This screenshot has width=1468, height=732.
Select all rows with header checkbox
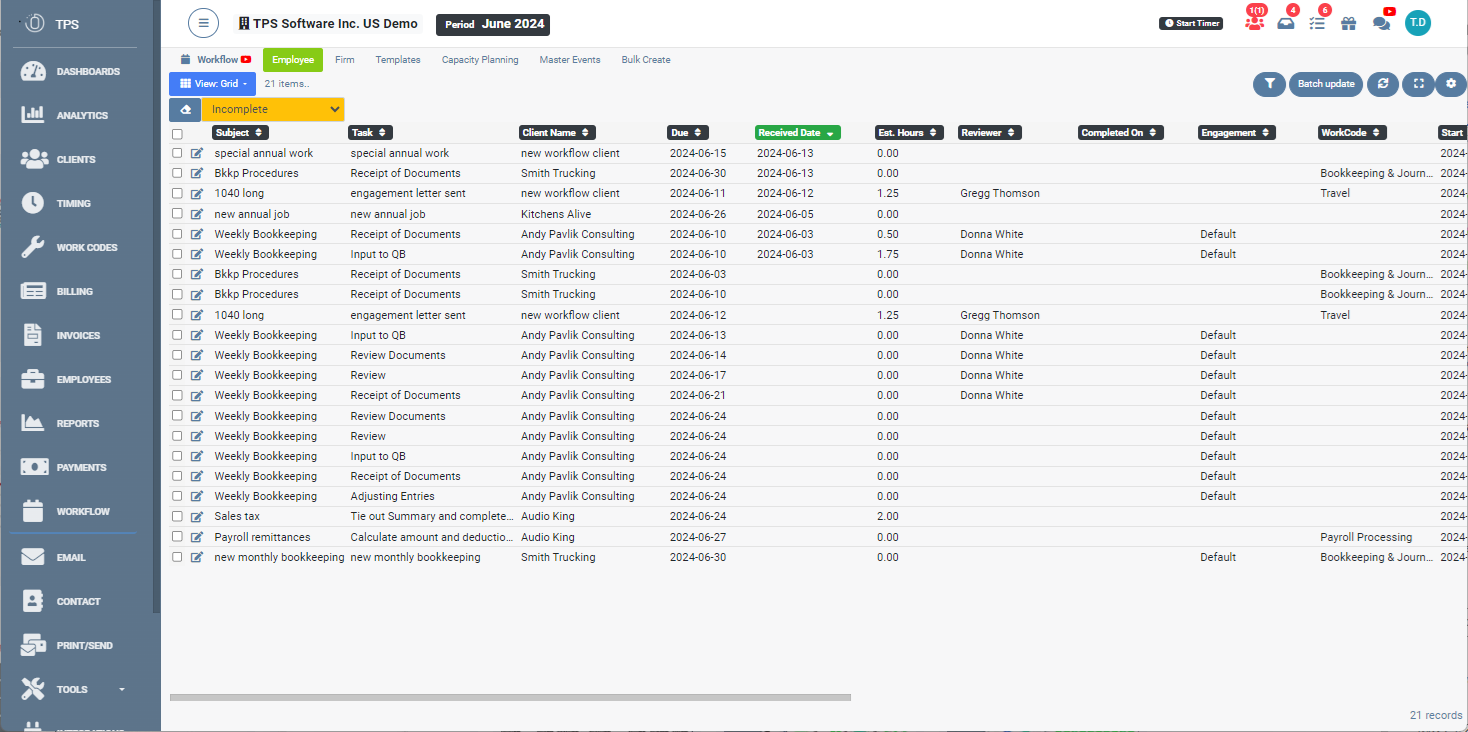click(x=177, y=133)
